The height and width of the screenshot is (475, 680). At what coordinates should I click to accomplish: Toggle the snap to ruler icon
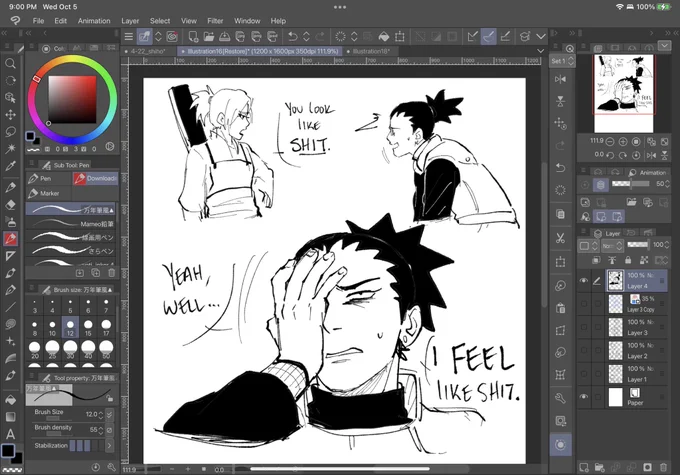click(x=473, y=36)
